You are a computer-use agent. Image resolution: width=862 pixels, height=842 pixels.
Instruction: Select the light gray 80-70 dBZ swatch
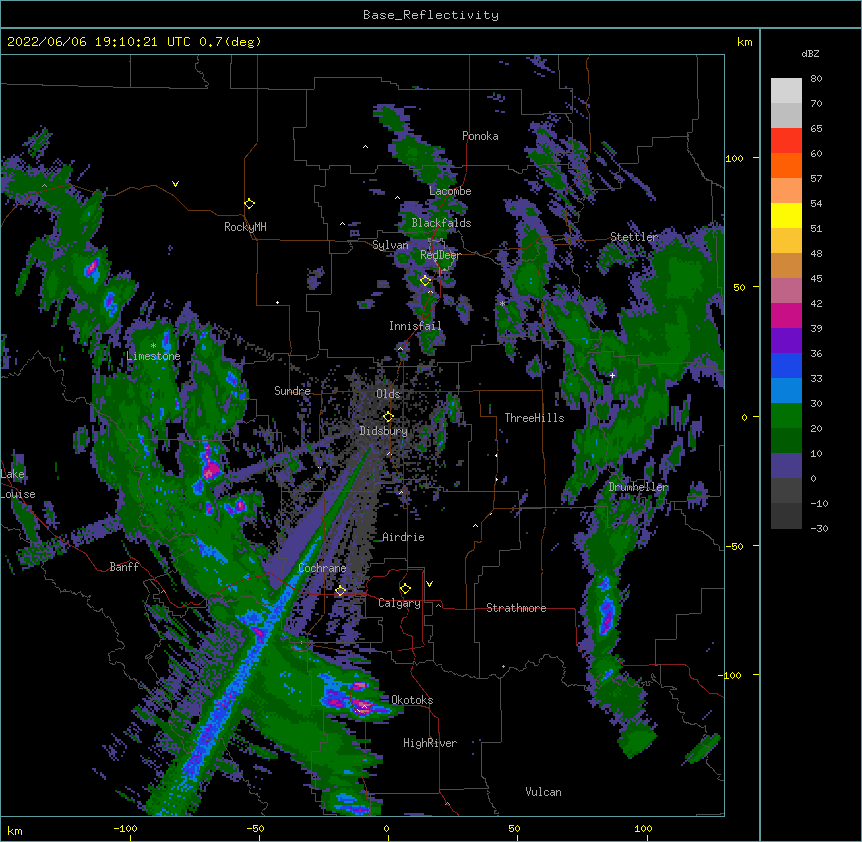click(786, 91)
